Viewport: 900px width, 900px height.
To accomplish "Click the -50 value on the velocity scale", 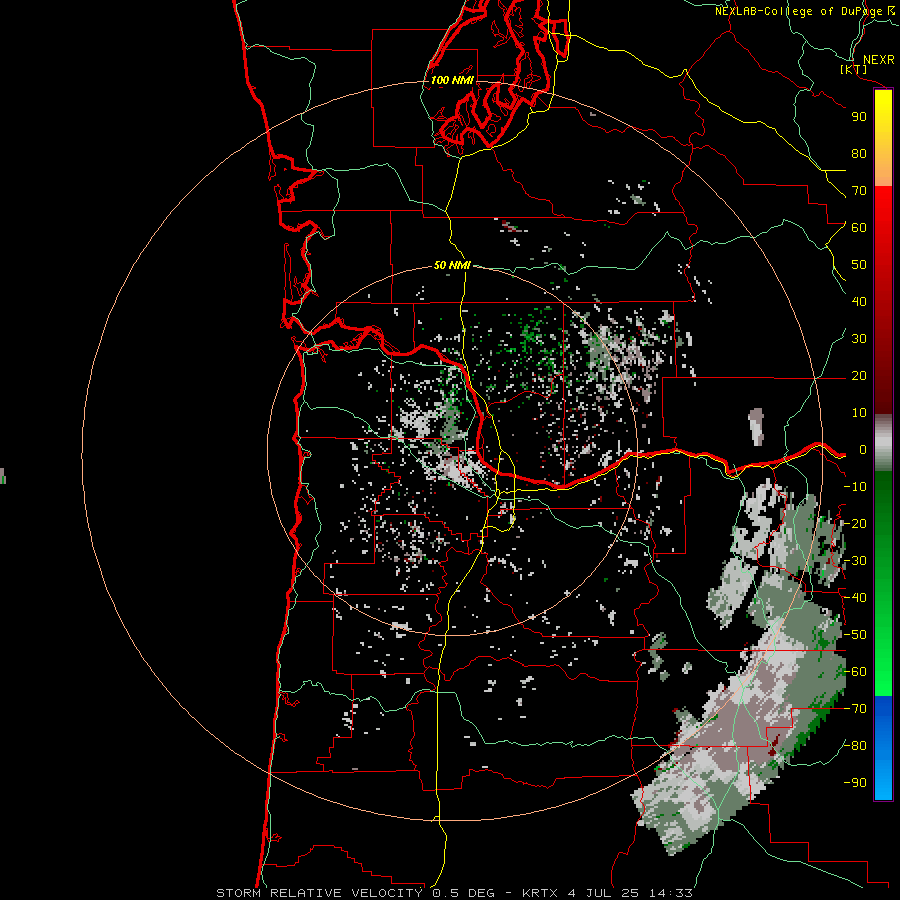I will [855, 635].
